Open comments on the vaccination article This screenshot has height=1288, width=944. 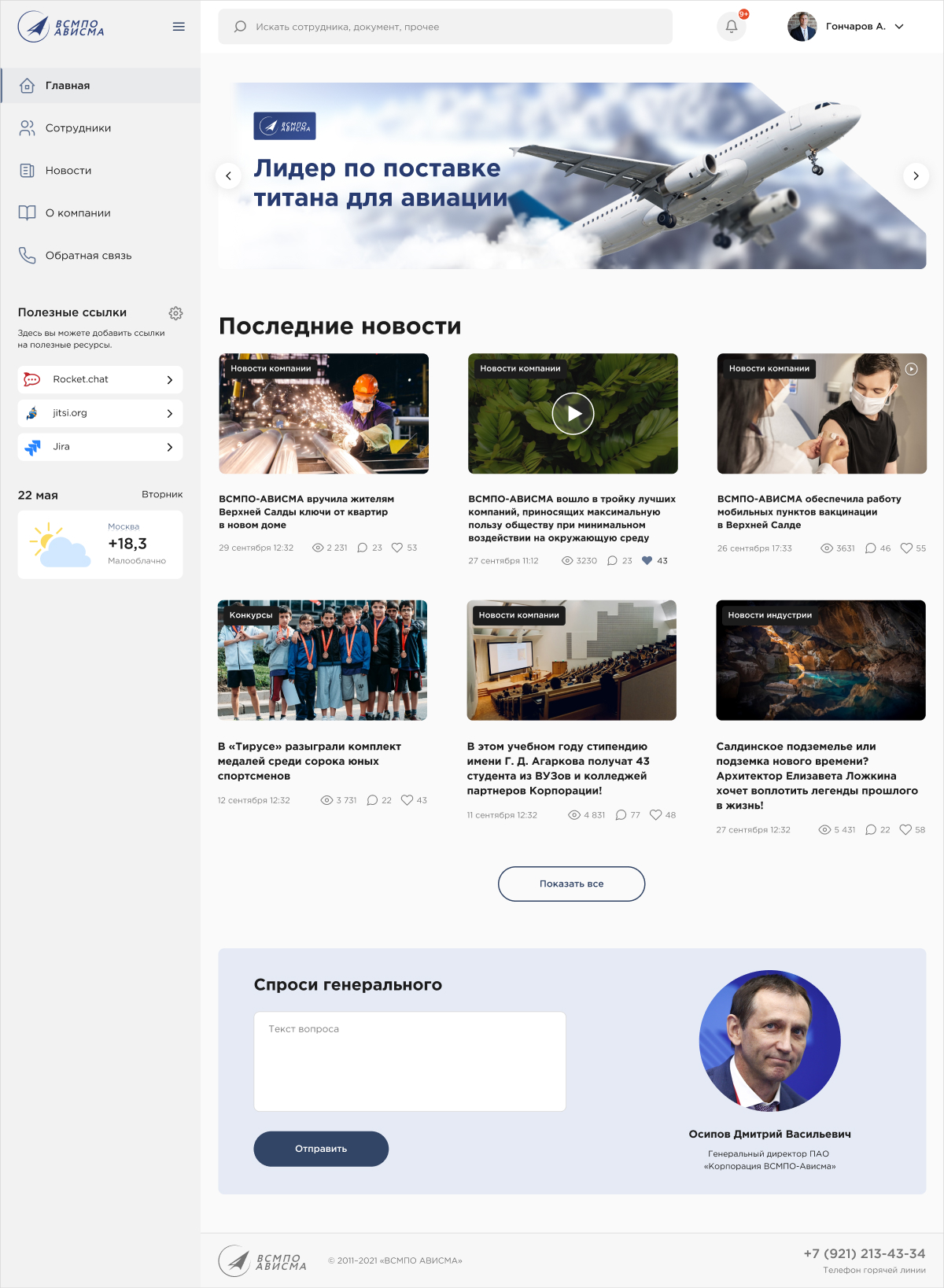click(x=870, y=548)
